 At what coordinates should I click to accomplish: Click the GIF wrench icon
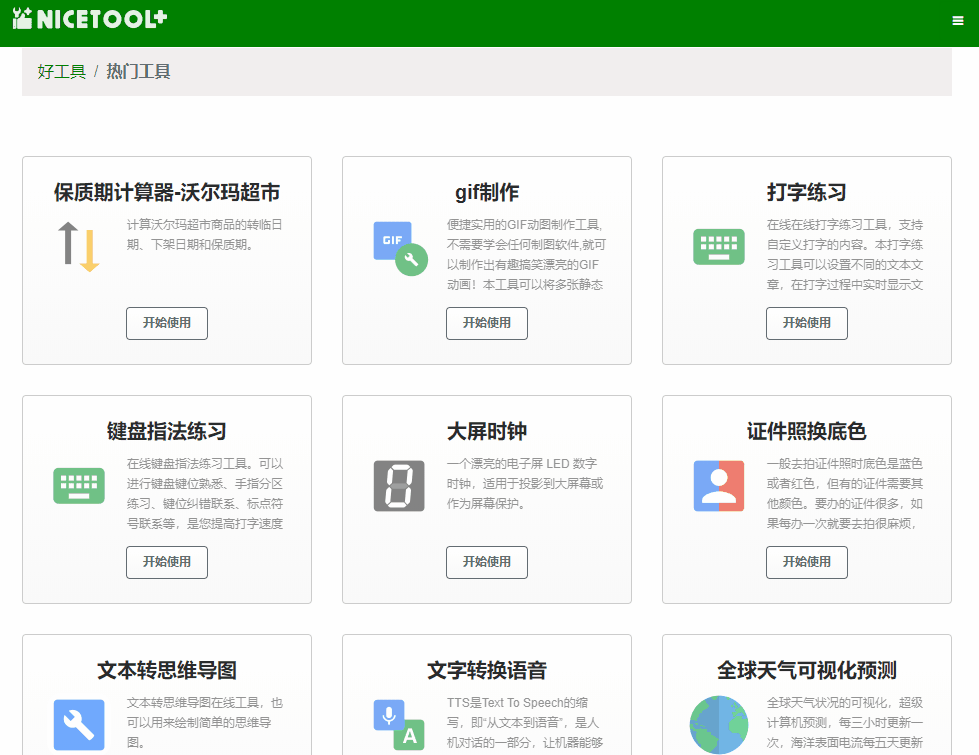[x=400, y=249]
